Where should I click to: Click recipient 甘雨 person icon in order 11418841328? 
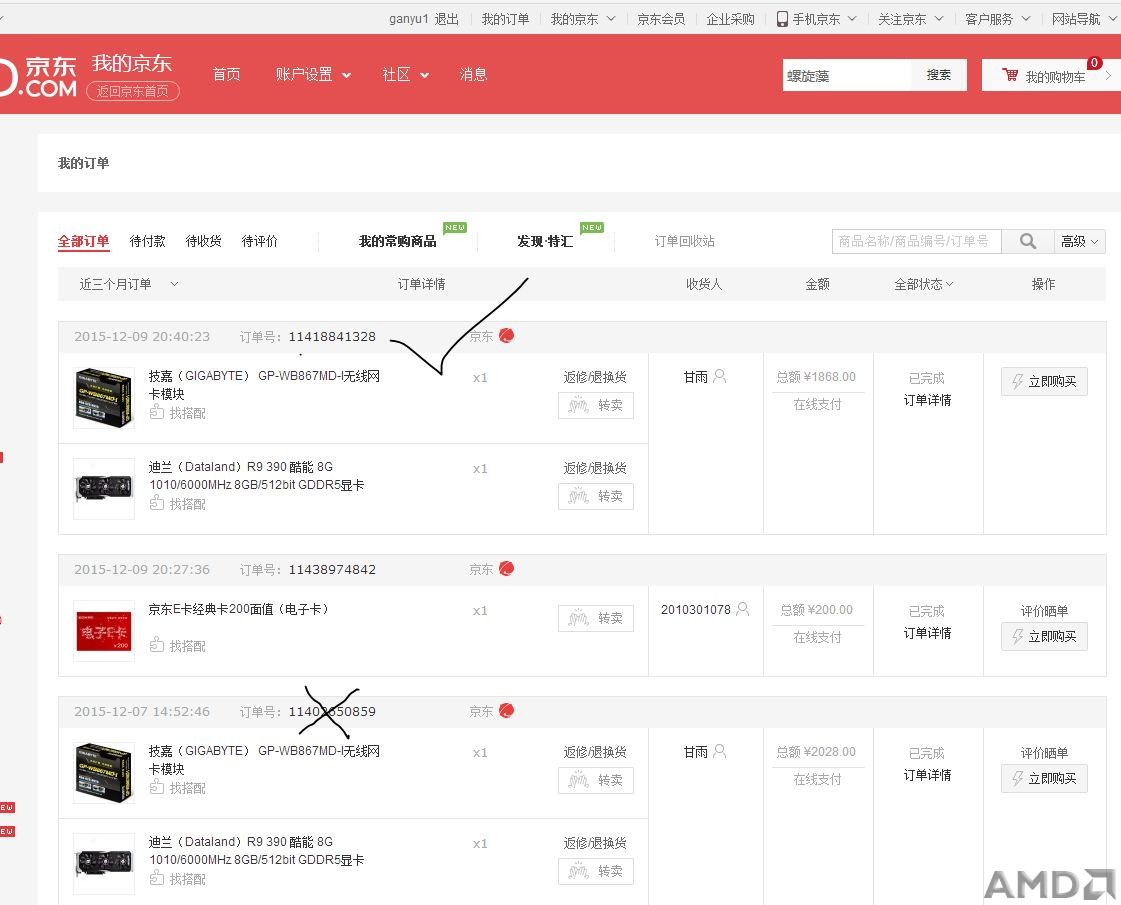pos(720,376)
